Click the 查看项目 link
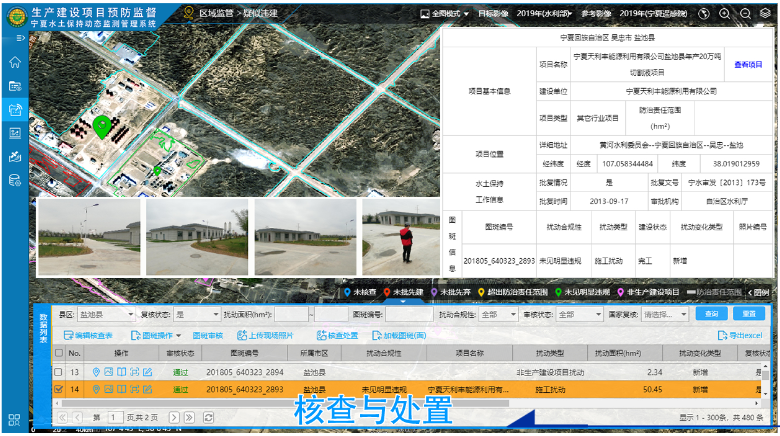Image resolution: width=780 pixels, height=436 pixels. 748,63
